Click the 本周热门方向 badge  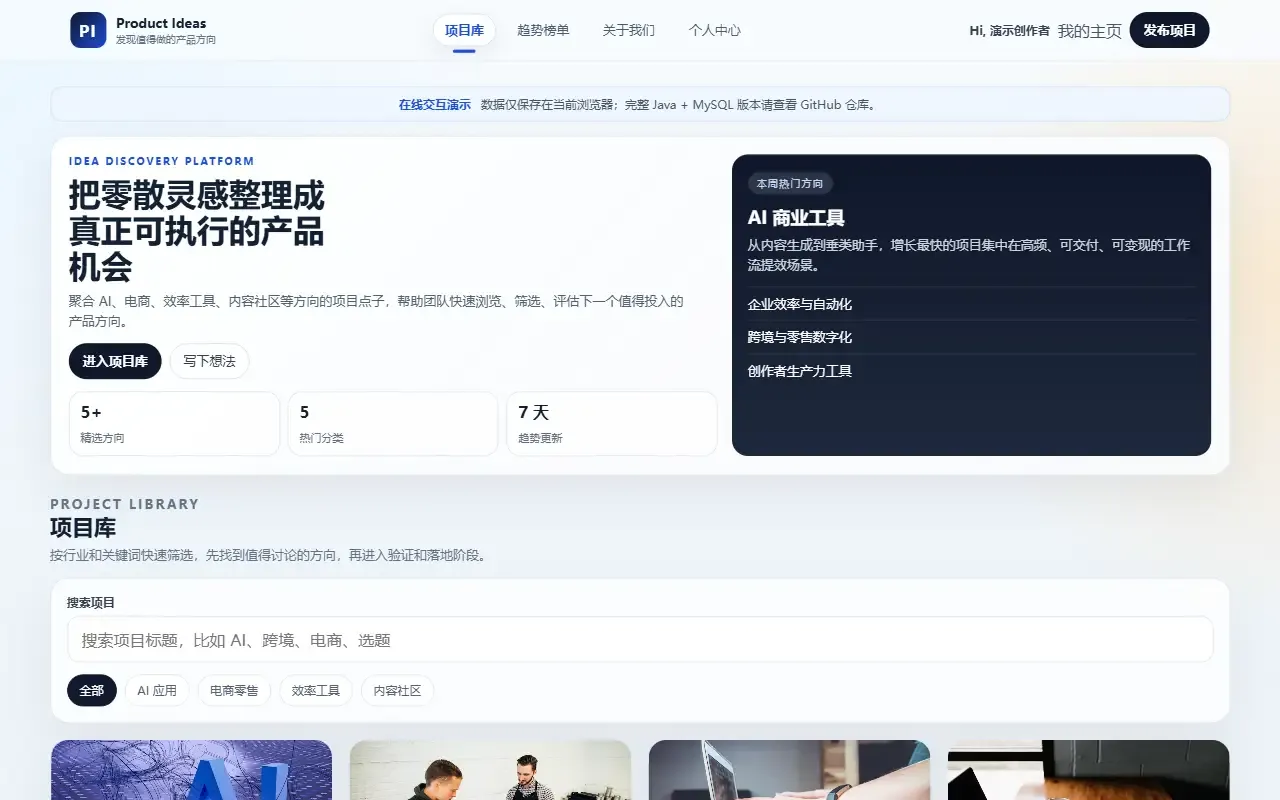coord(790,184)
